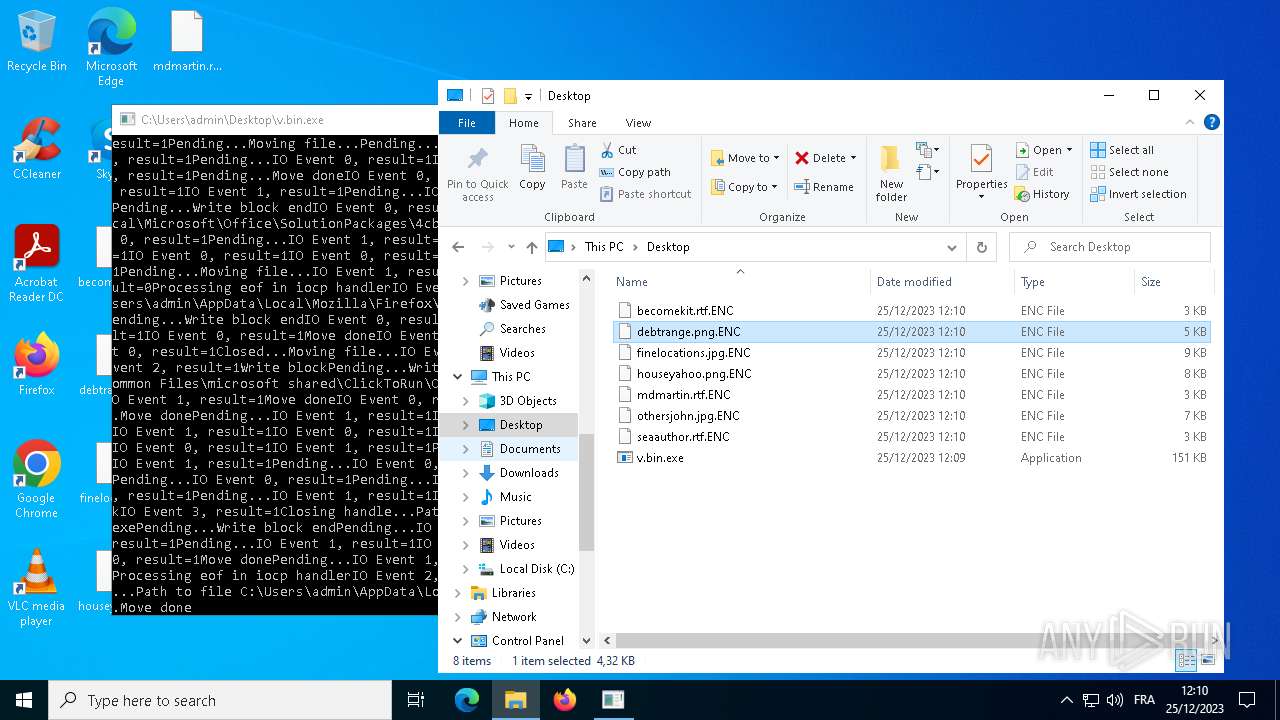Screen dimensions: 1280x720
Task: Open address bar history dropdown
Action: pos(952,247)
